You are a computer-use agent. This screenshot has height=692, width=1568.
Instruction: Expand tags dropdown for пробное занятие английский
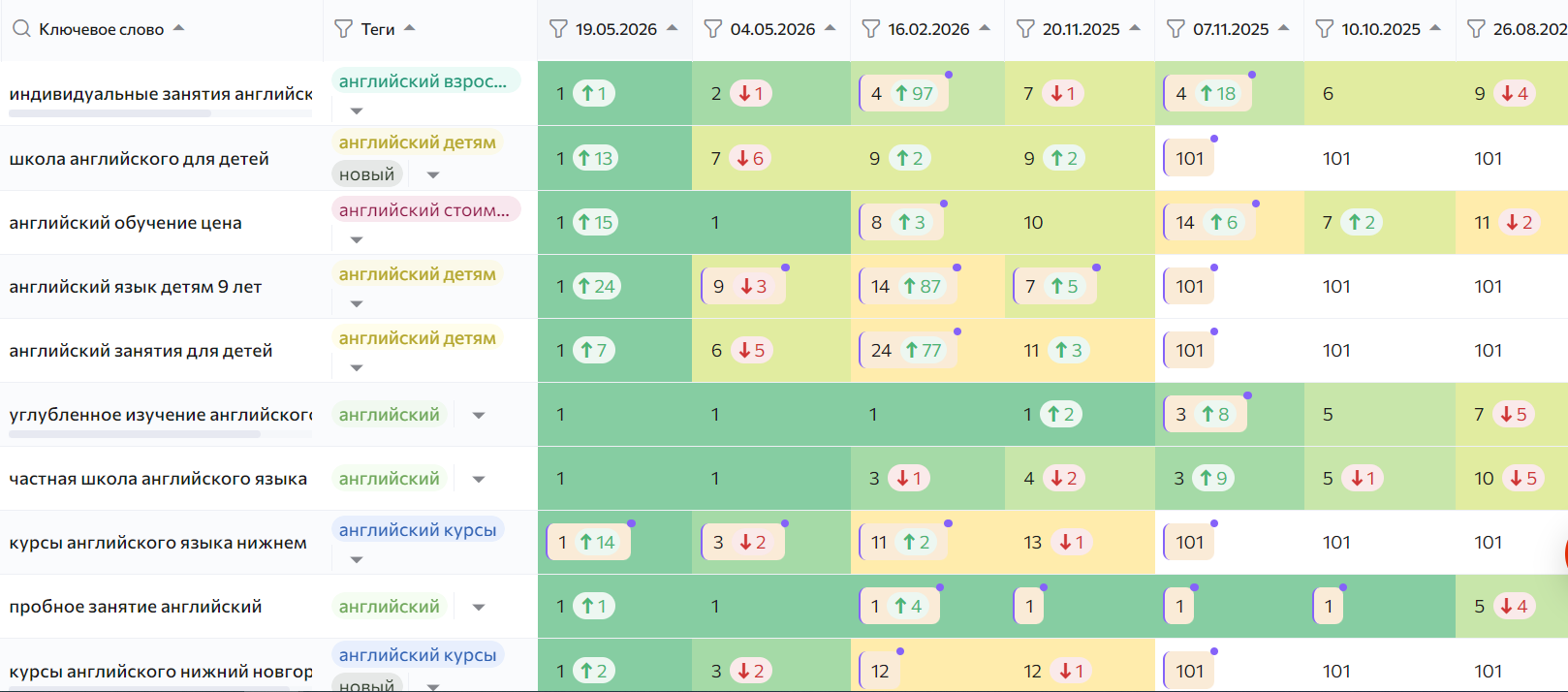[x=479, y=607]
